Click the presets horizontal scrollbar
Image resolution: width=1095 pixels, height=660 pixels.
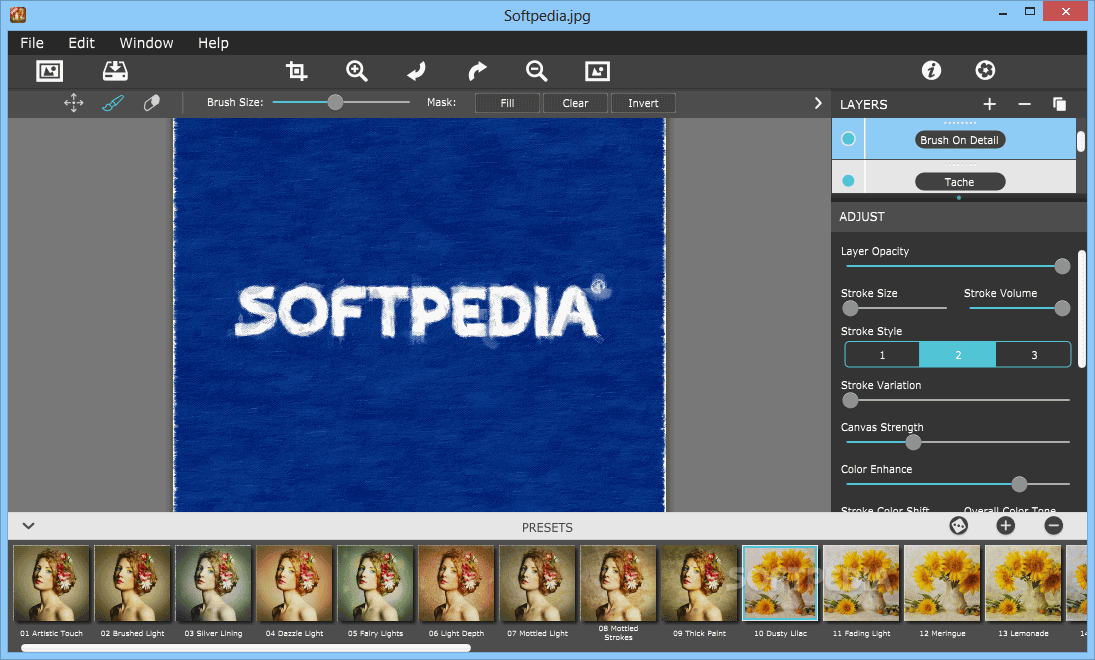[x=246, y=648]
